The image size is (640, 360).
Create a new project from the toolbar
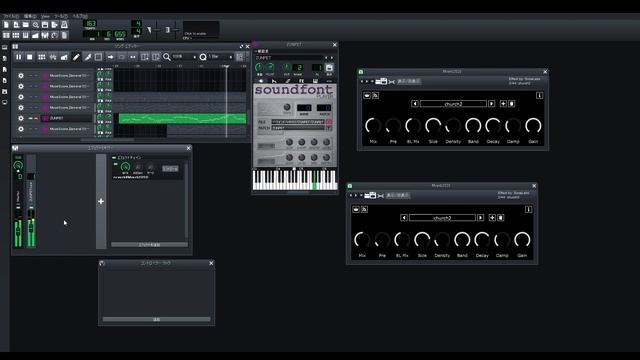pos(6,25)
